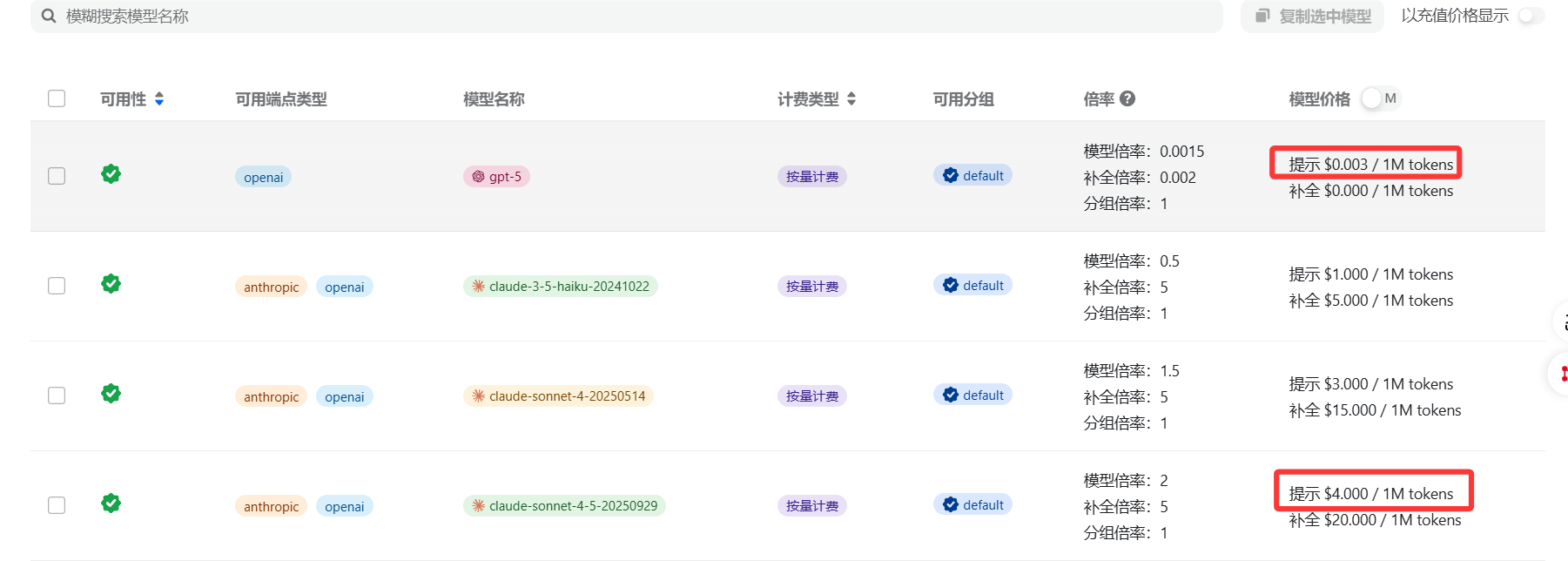The image size is (1568, 561).
Task: Select price text 补全 $15.000 / 1M tokens
Action: click(1376, 410)
